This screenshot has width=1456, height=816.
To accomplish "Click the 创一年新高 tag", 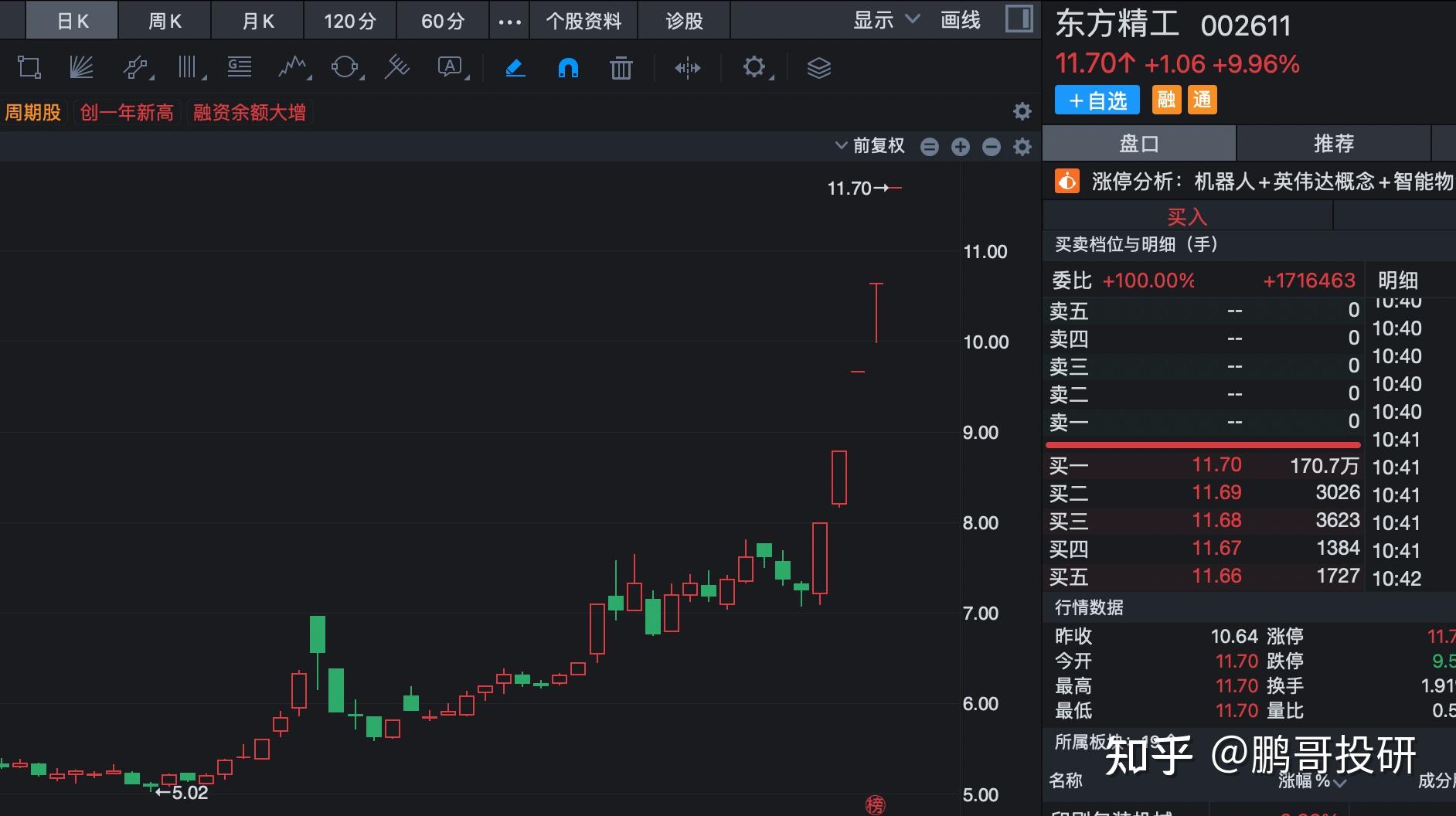I will [x=126, y=113].
